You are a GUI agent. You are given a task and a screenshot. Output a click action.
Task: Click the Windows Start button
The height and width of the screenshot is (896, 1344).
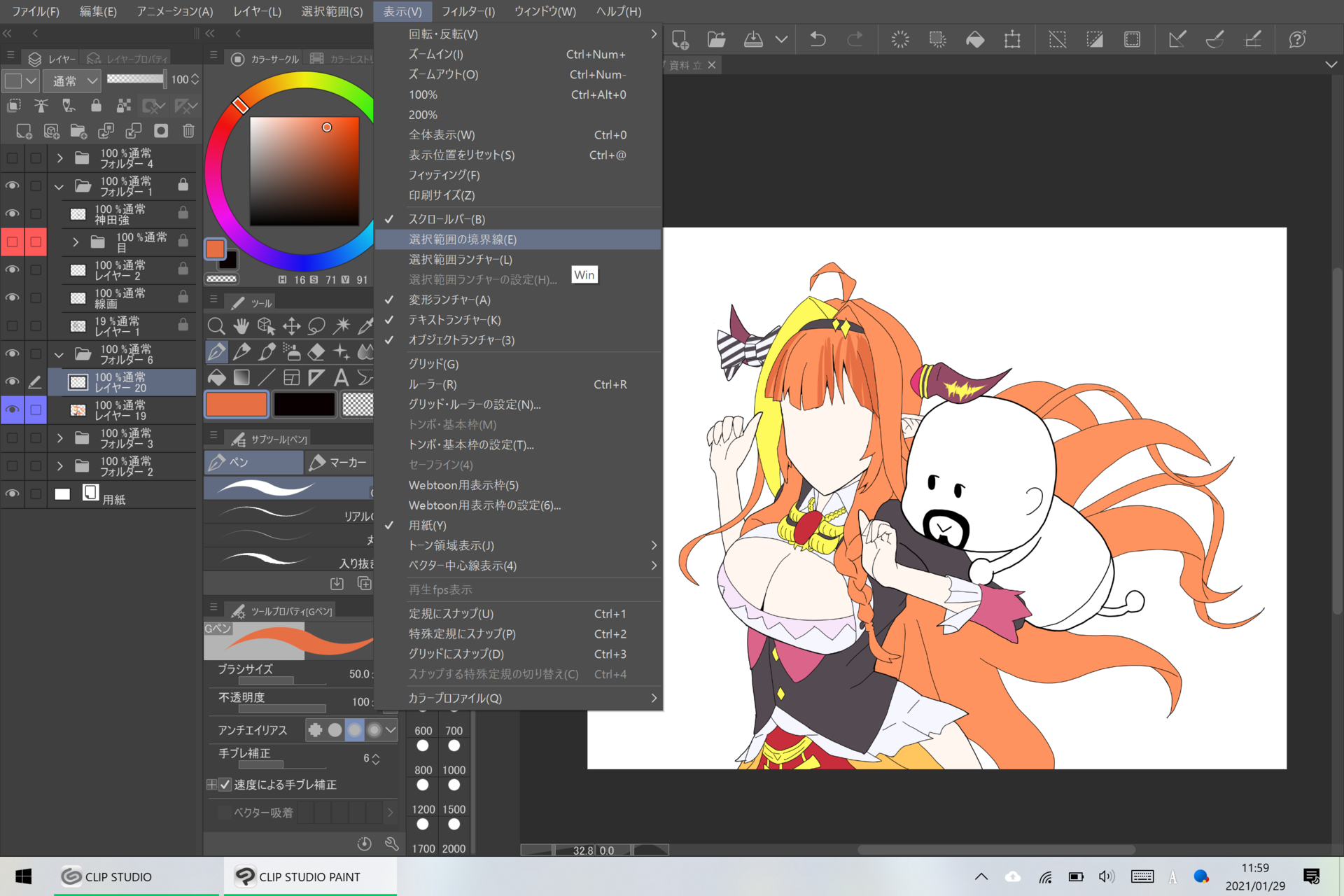(x=23, y=876)
